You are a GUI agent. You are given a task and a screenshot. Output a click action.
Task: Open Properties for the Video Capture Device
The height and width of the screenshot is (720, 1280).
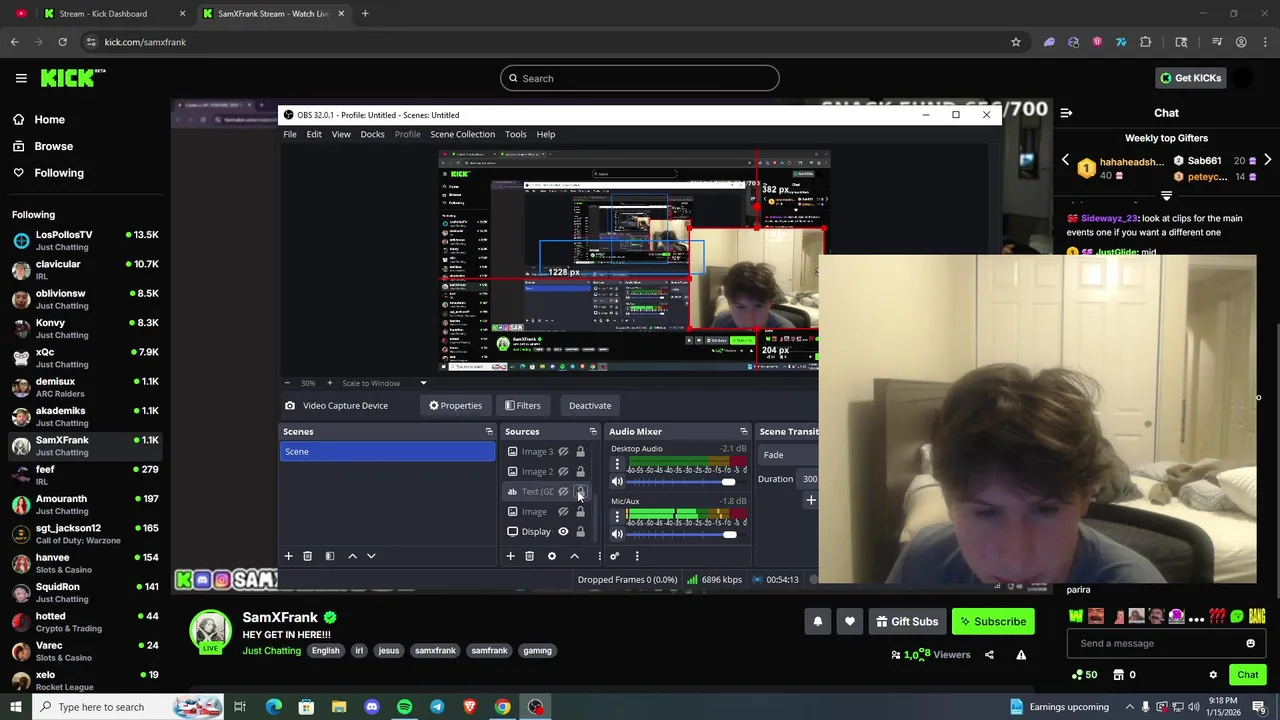455,406
